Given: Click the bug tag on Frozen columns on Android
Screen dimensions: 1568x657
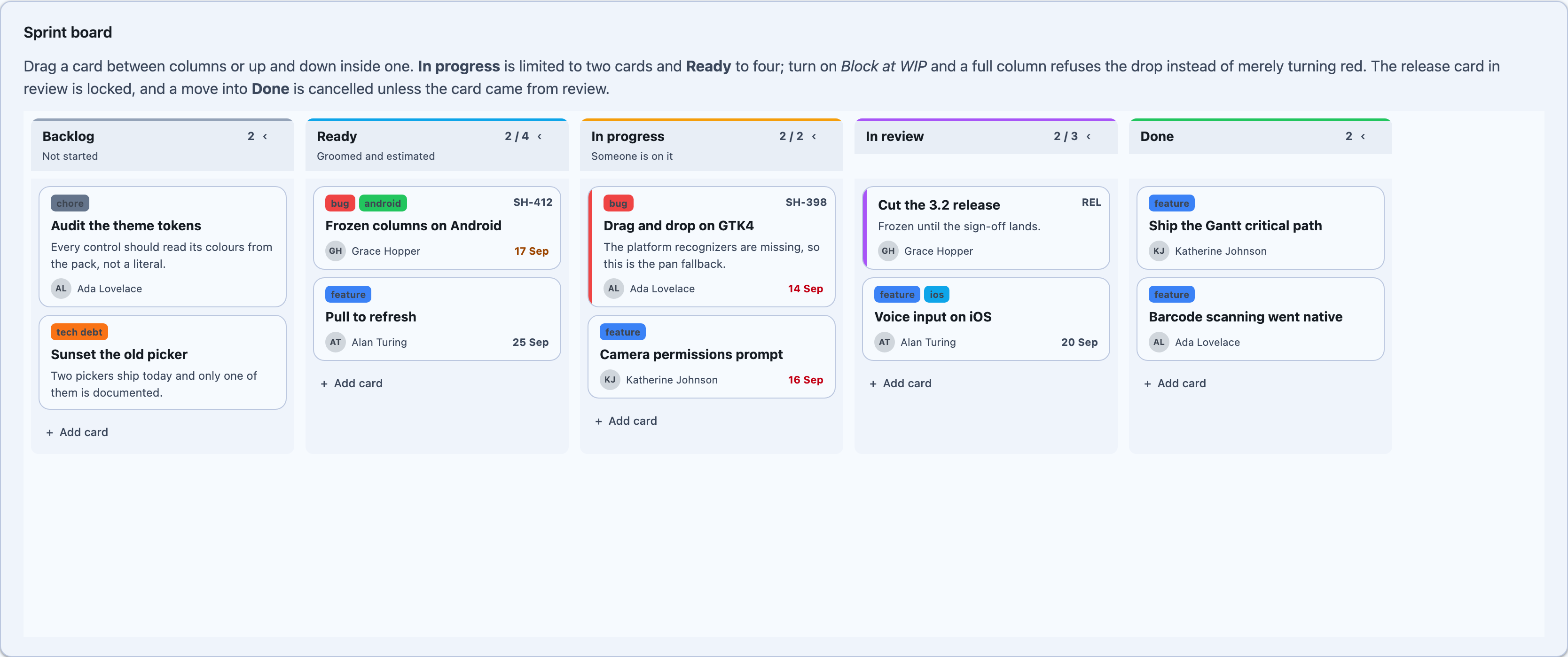Looking at the screenshot, I should coord(340,203).
